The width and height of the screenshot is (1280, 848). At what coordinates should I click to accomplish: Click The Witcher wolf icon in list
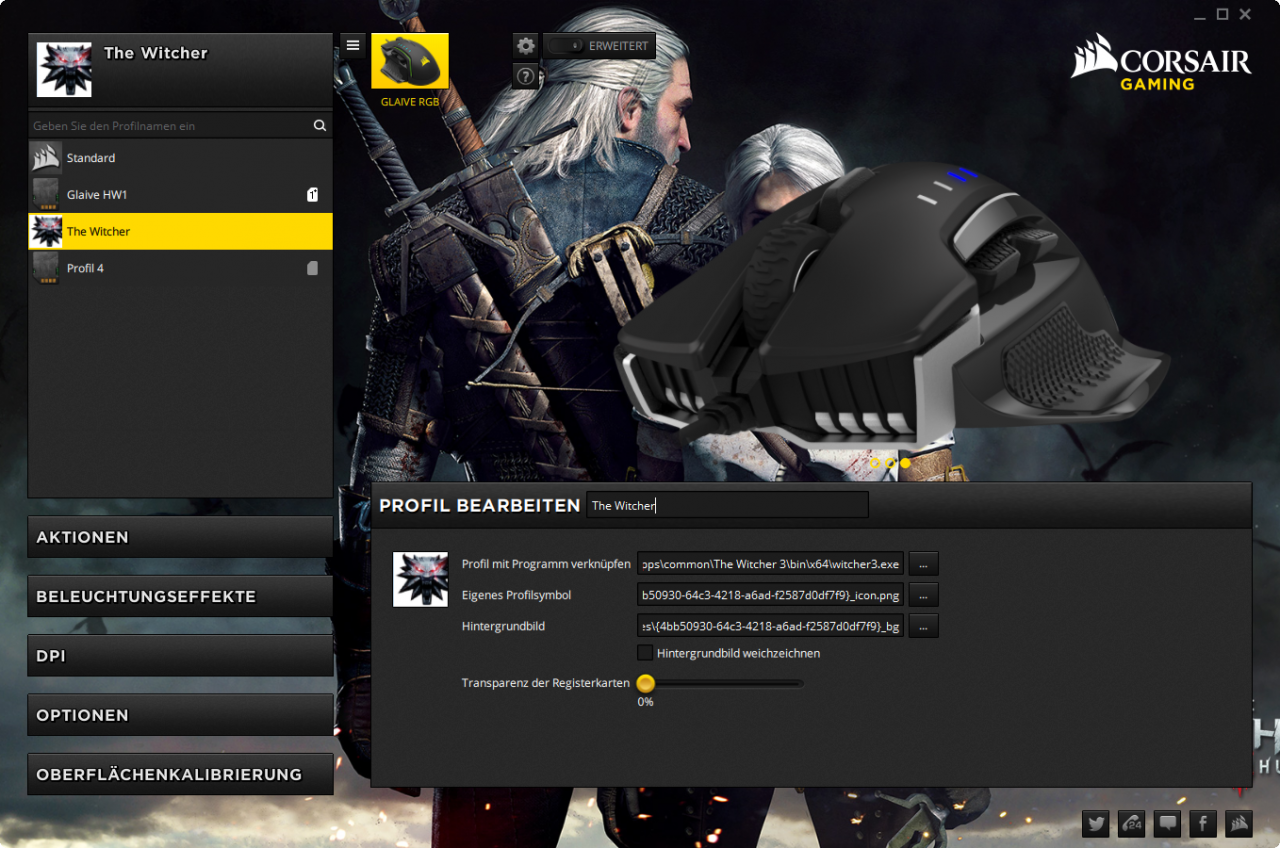[x=46, y=231]
